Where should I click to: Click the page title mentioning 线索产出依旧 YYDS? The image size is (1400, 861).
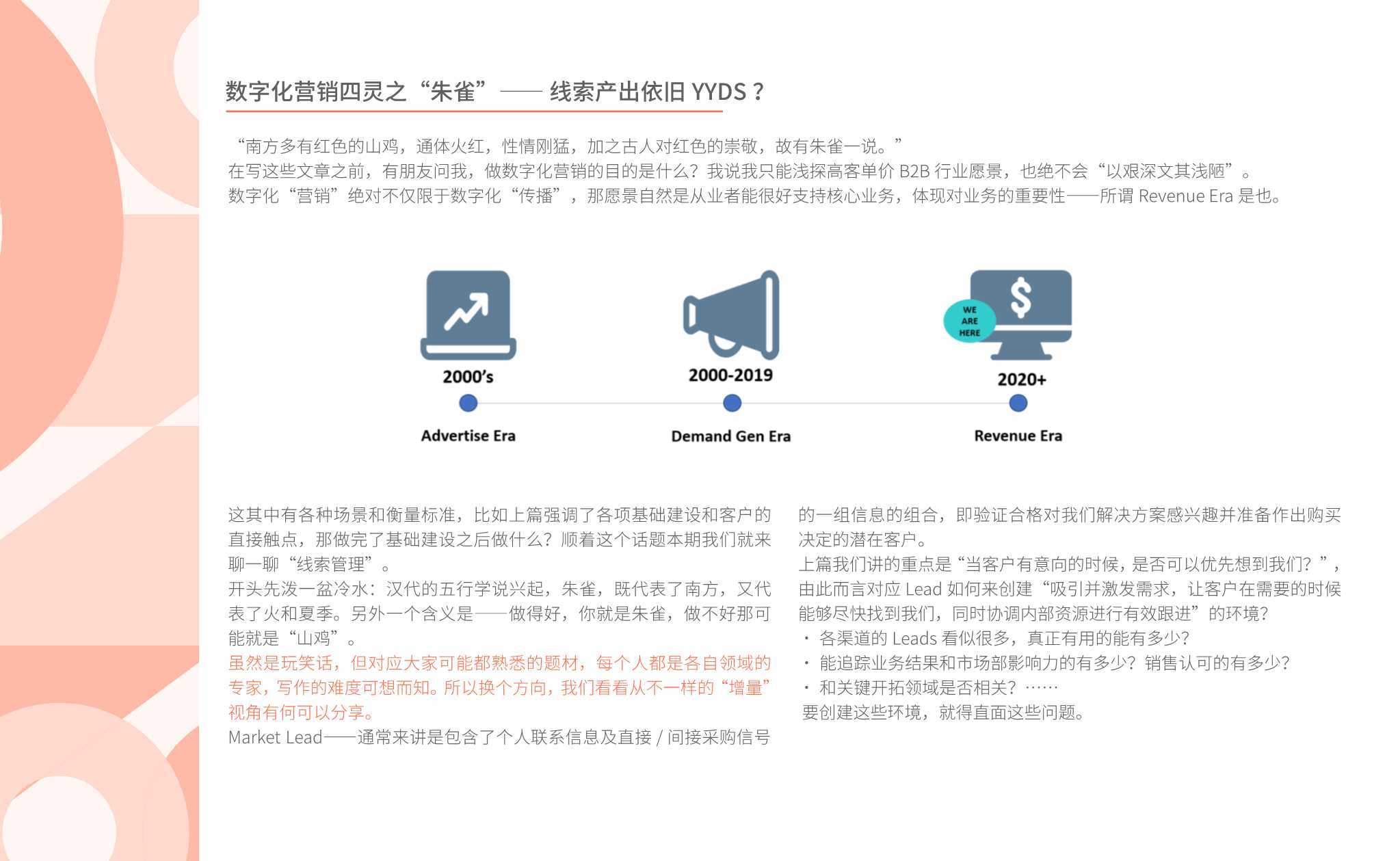(494, 91)
